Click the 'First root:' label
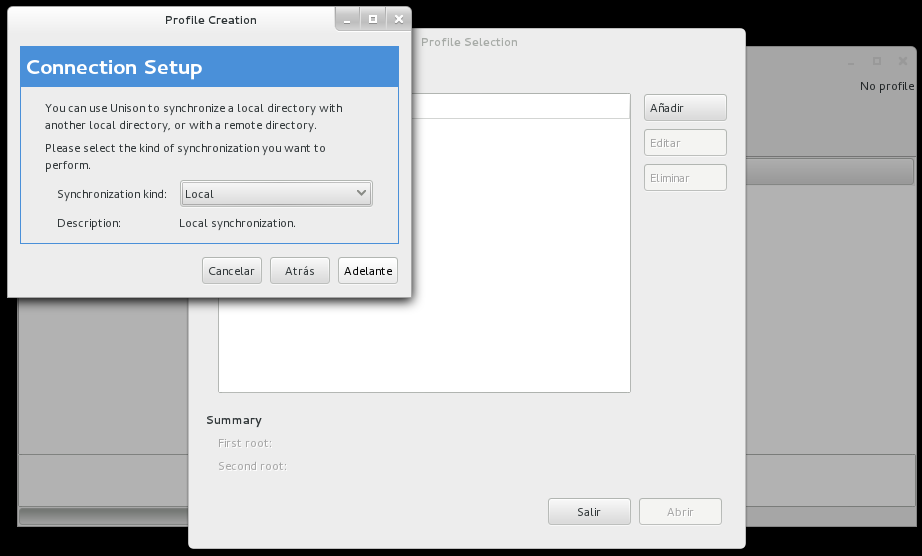Screen dimensions: 922x556 (x=245, y=443)
